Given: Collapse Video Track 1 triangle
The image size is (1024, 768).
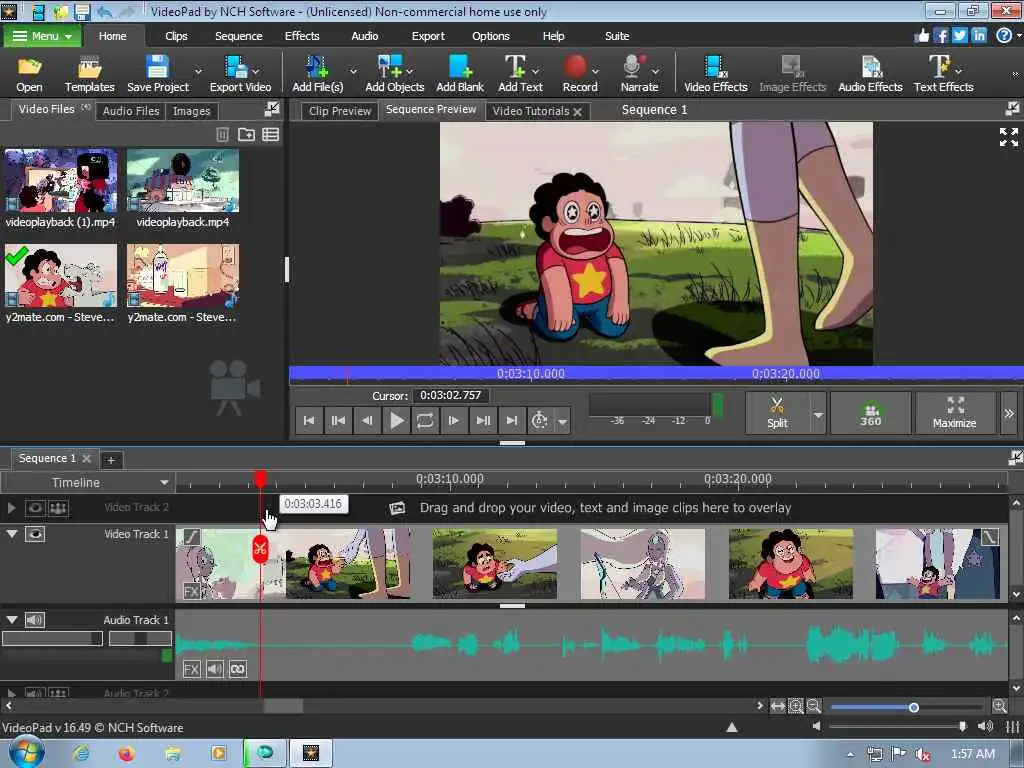Looking at the screenshot, I should [x=12, y=534].
